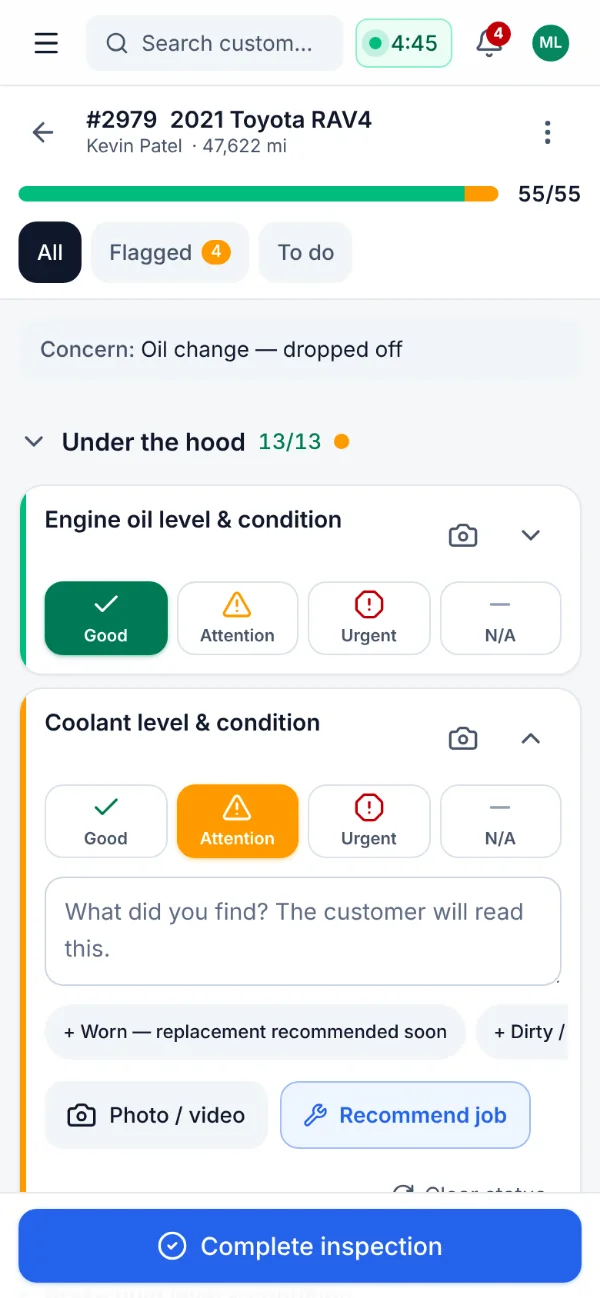The image size is (600, 1298).
Task: Tap the ML user avatar
Action: click(550, 43)
